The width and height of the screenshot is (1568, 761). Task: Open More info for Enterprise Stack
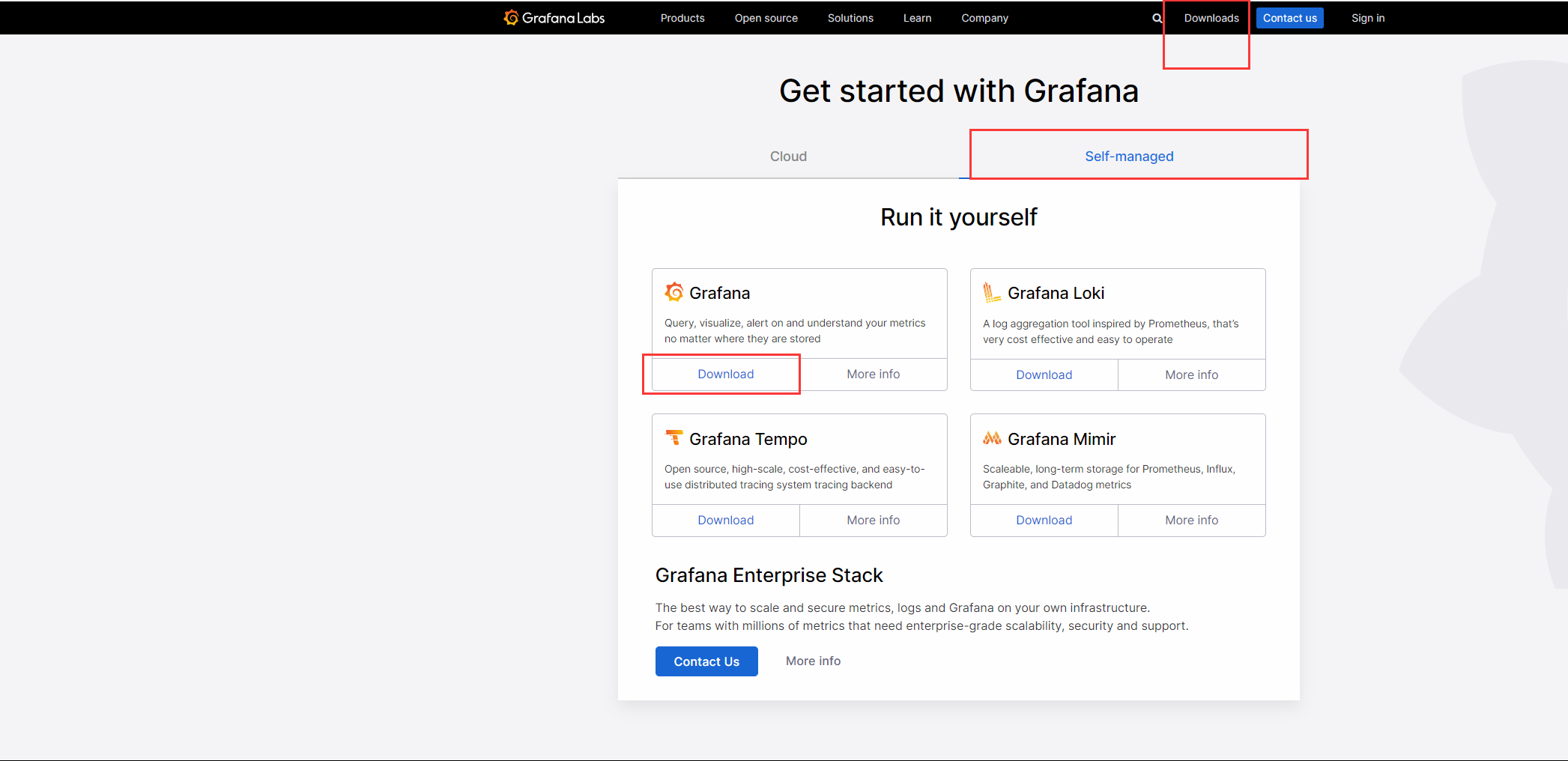coord(813,661)
